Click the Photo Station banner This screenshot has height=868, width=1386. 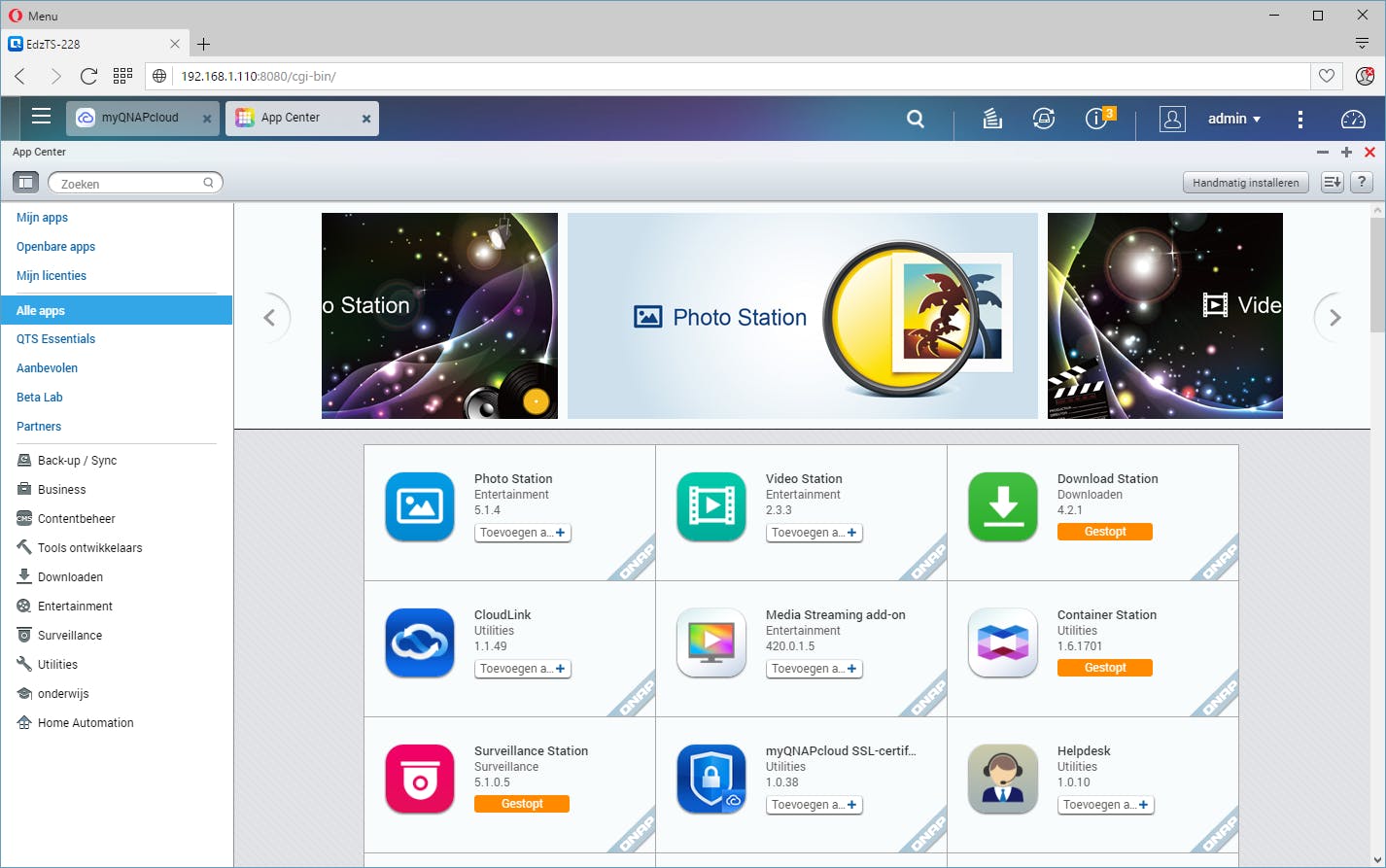pyautogui.click(x=803, y=316)
